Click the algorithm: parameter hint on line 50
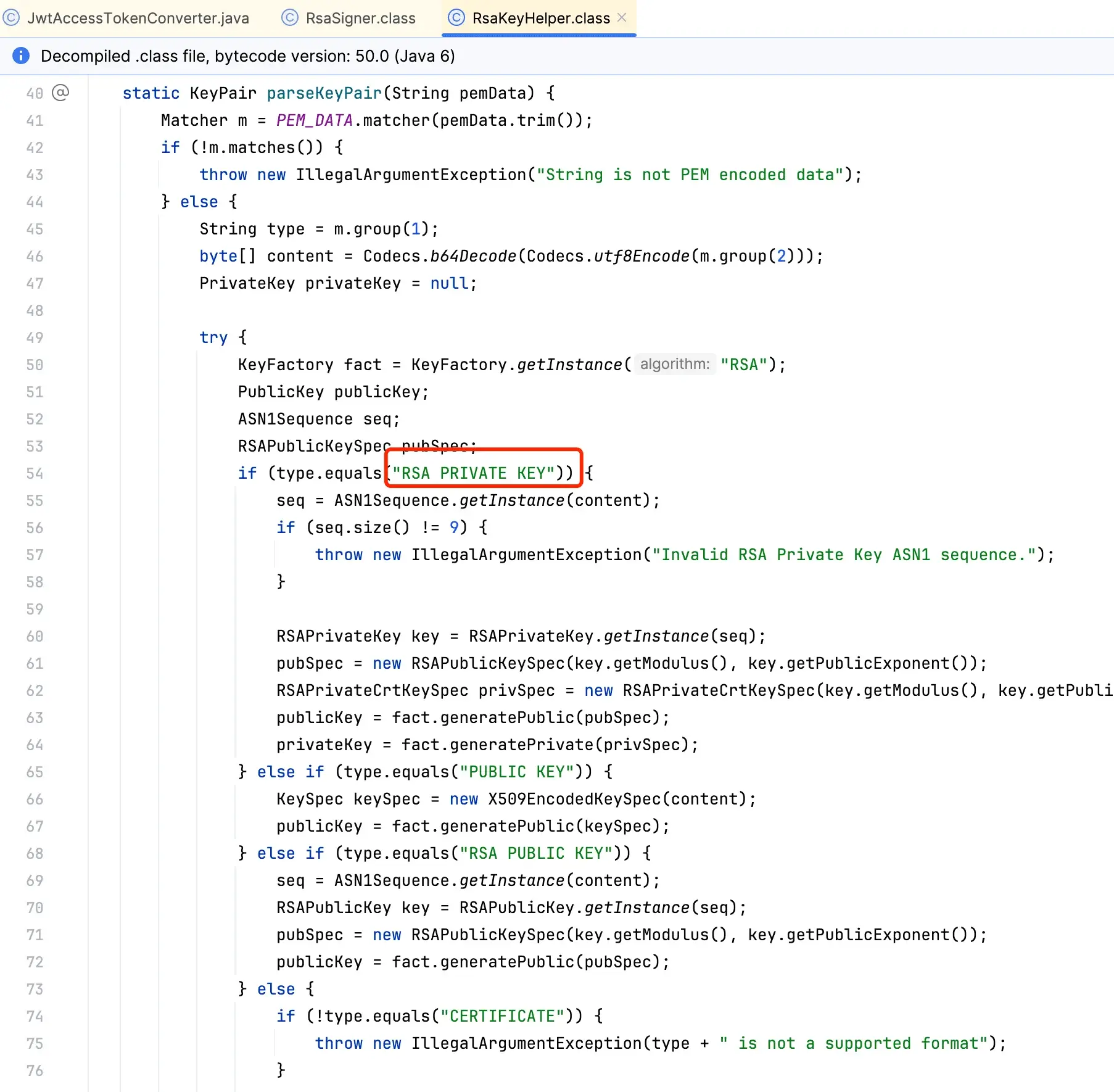 [x=675, y=364]
